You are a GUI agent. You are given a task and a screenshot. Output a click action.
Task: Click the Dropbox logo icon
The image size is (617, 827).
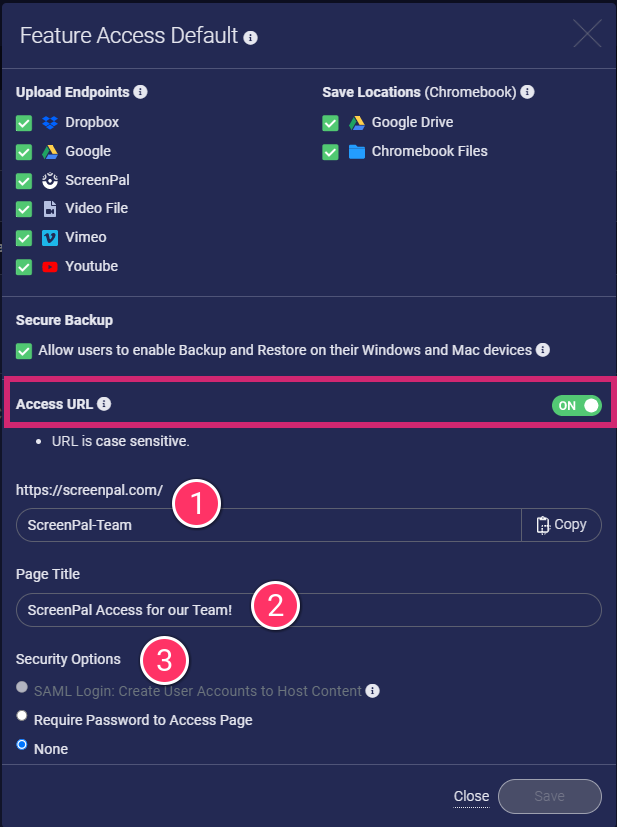(50, 123)
